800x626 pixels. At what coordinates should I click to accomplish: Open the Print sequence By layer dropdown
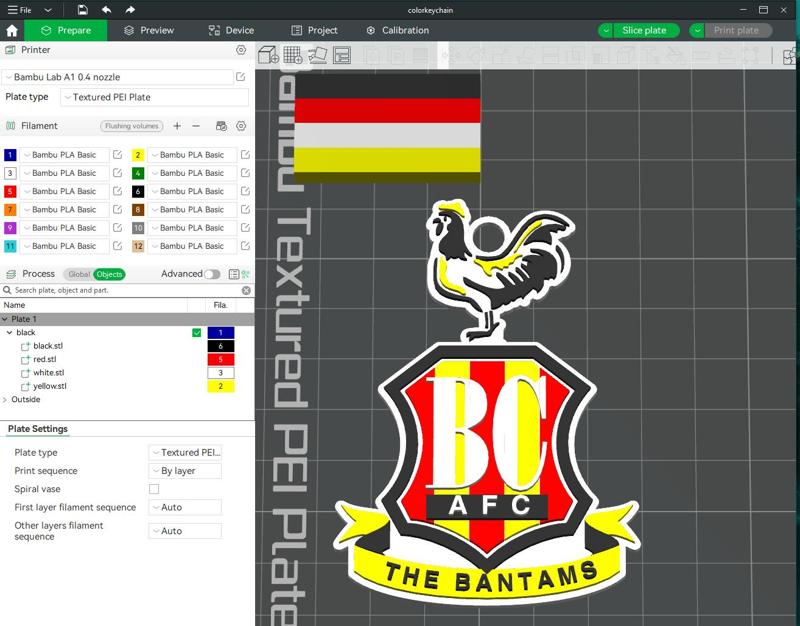click(185, 471)
